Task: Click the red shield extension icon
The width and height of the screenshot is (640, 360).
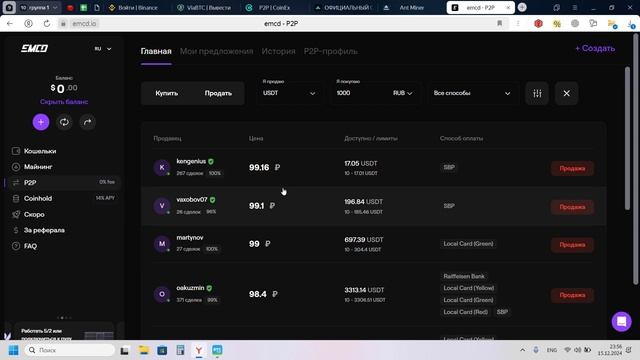Action: 538,24
